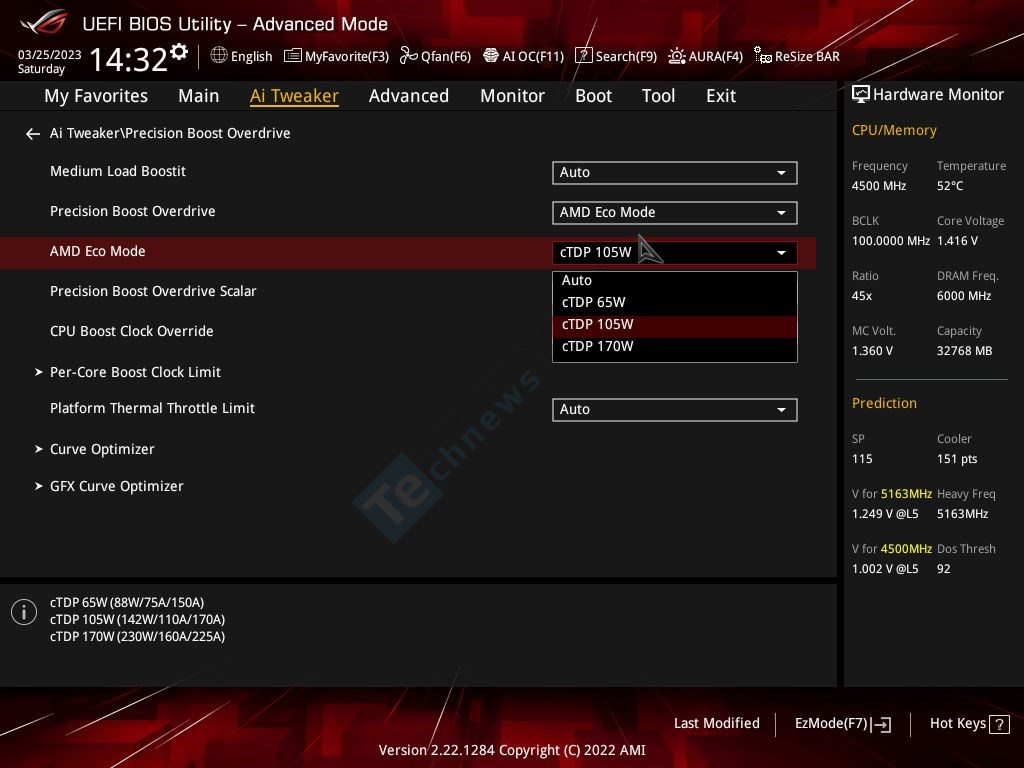Select cTDP 170W option
This screenshot has width=1024, height=768.
click(675, 347)
